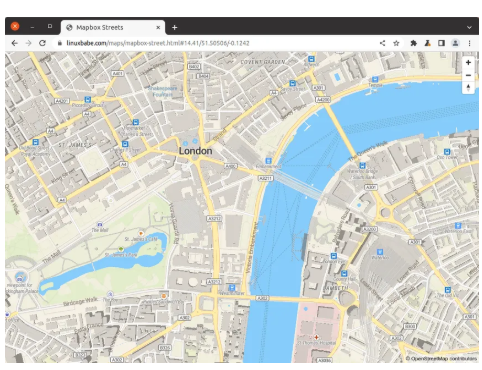The width and height of the screenshot is (482, 370).
Task: Reload the Mapbox Streets page
Action: click(42, 43)
